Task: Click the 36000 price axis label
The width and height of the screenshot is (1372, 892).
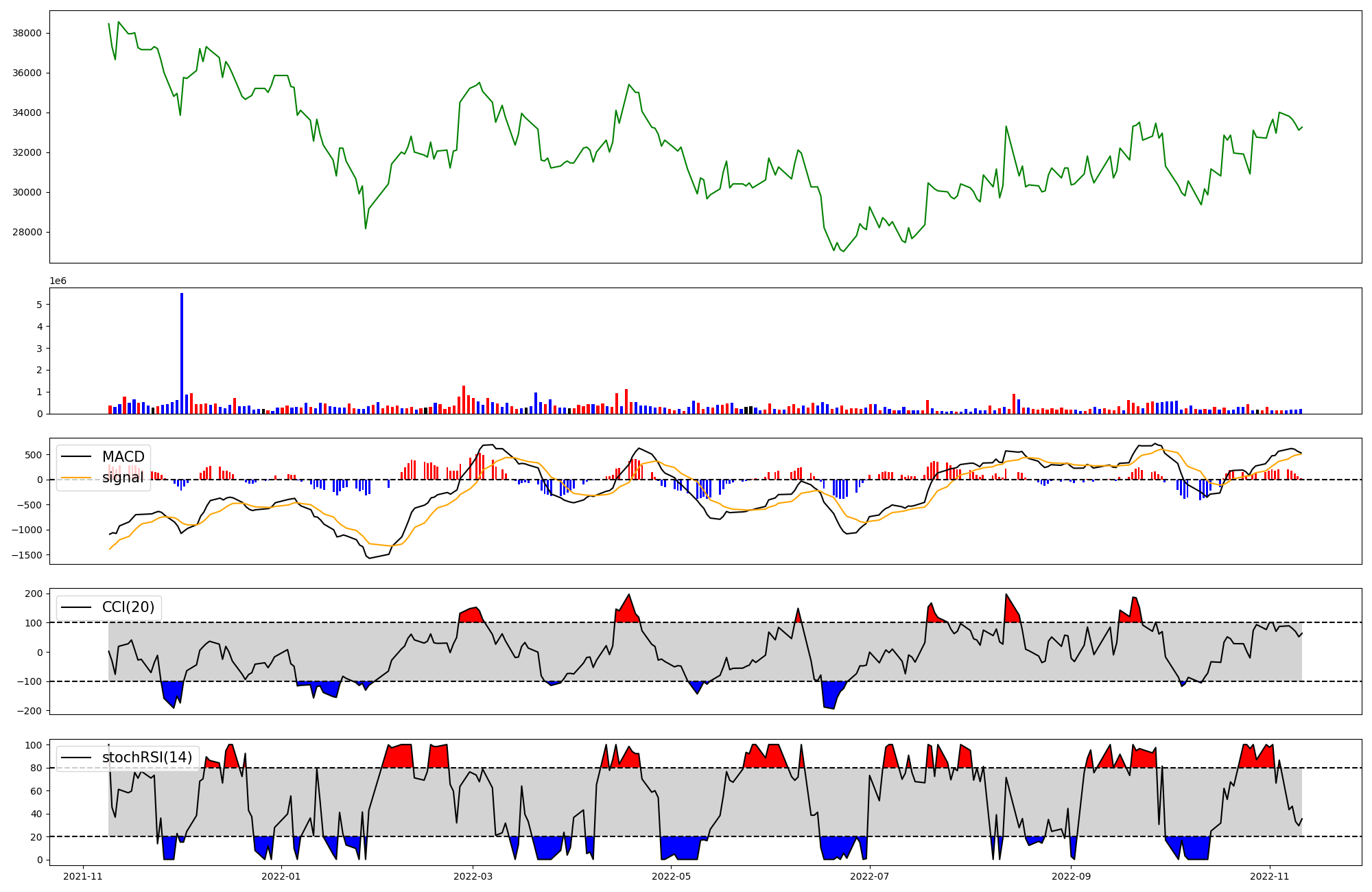Action: pos(27,73)
